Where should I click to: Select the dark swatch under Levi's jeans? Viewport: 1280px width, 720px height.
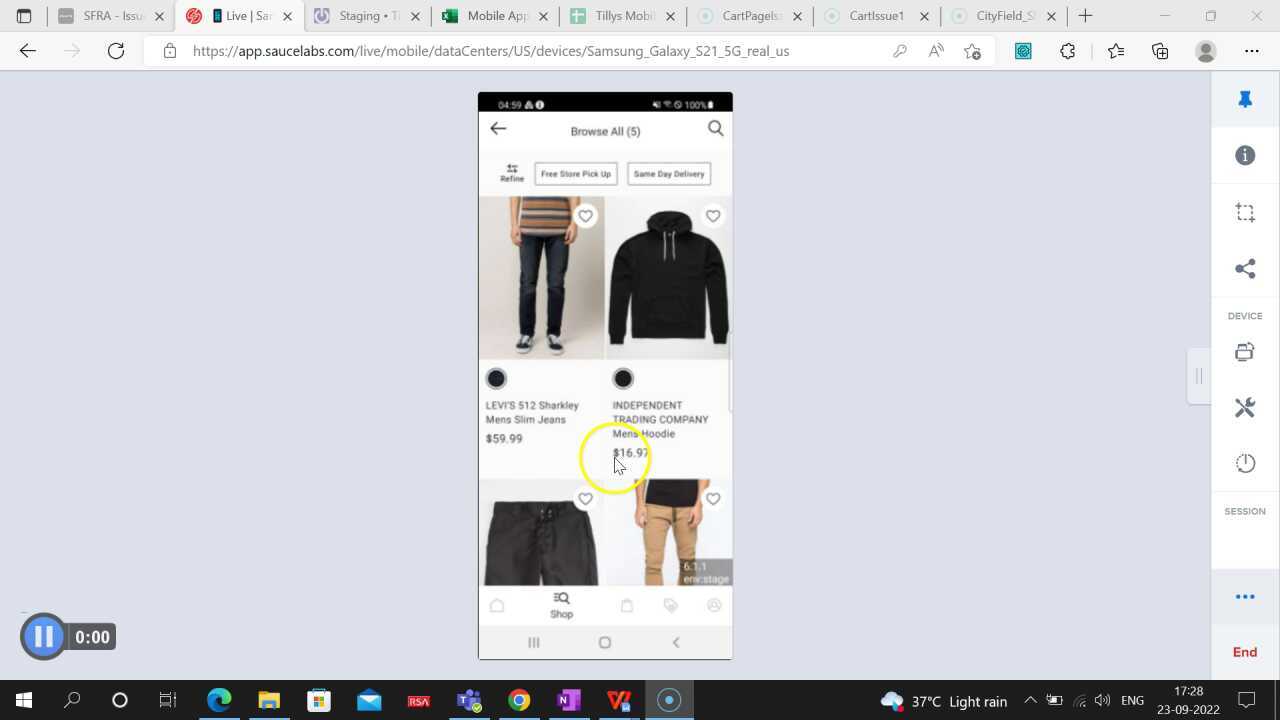click(496, 379)
